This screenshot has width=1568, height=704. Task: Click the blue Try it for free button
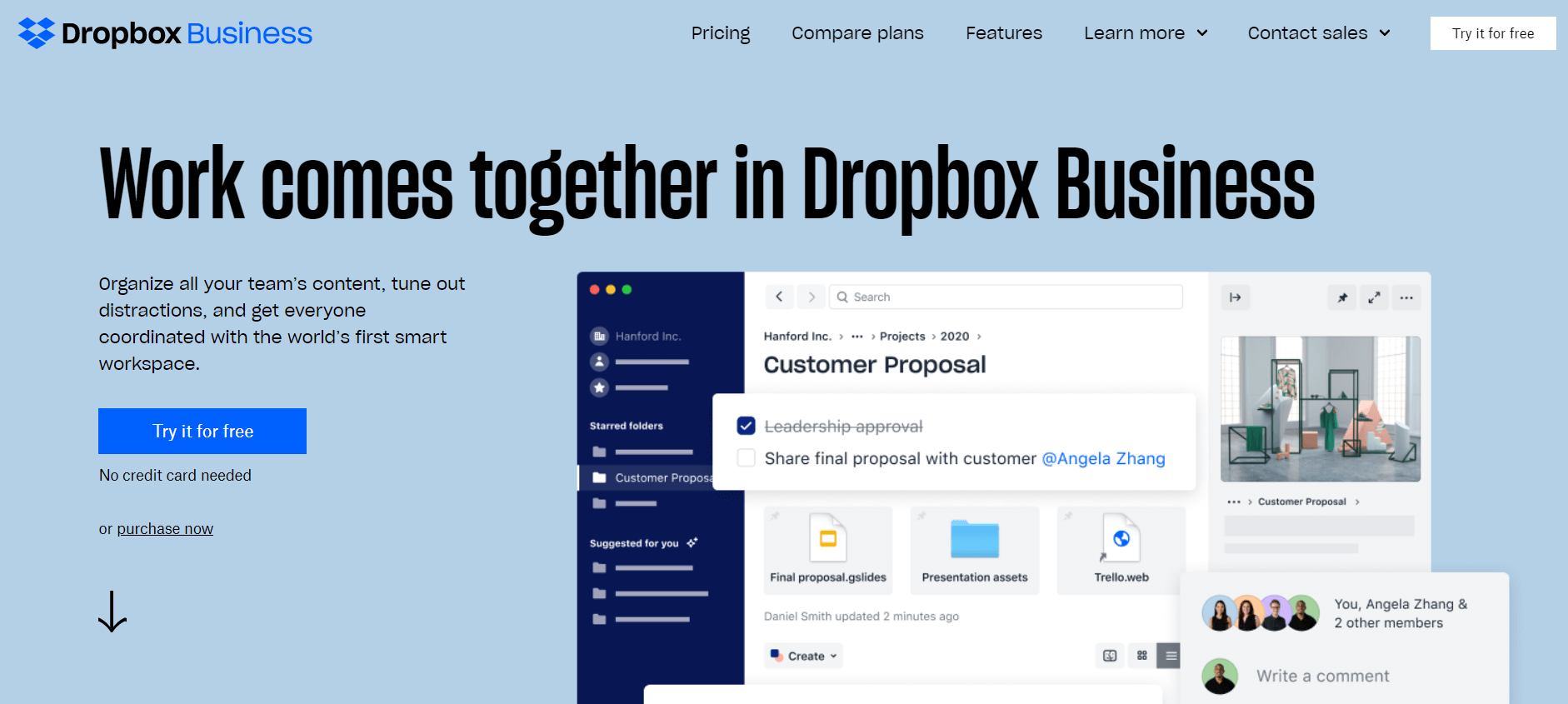point(202,431)
